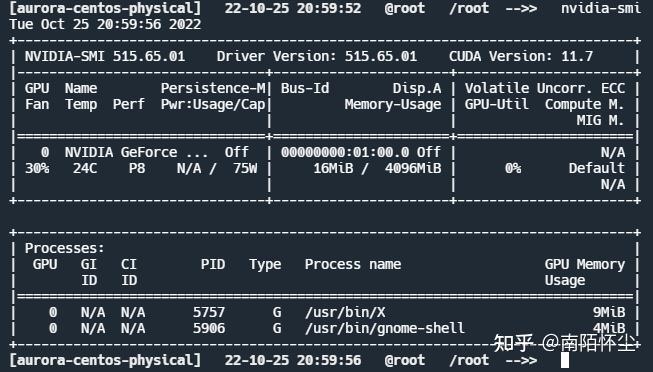Click the CUDA Version 11.7 label
Image resolution: width=653 pixels, height=372 pixels.
click(x=521, y=56)
